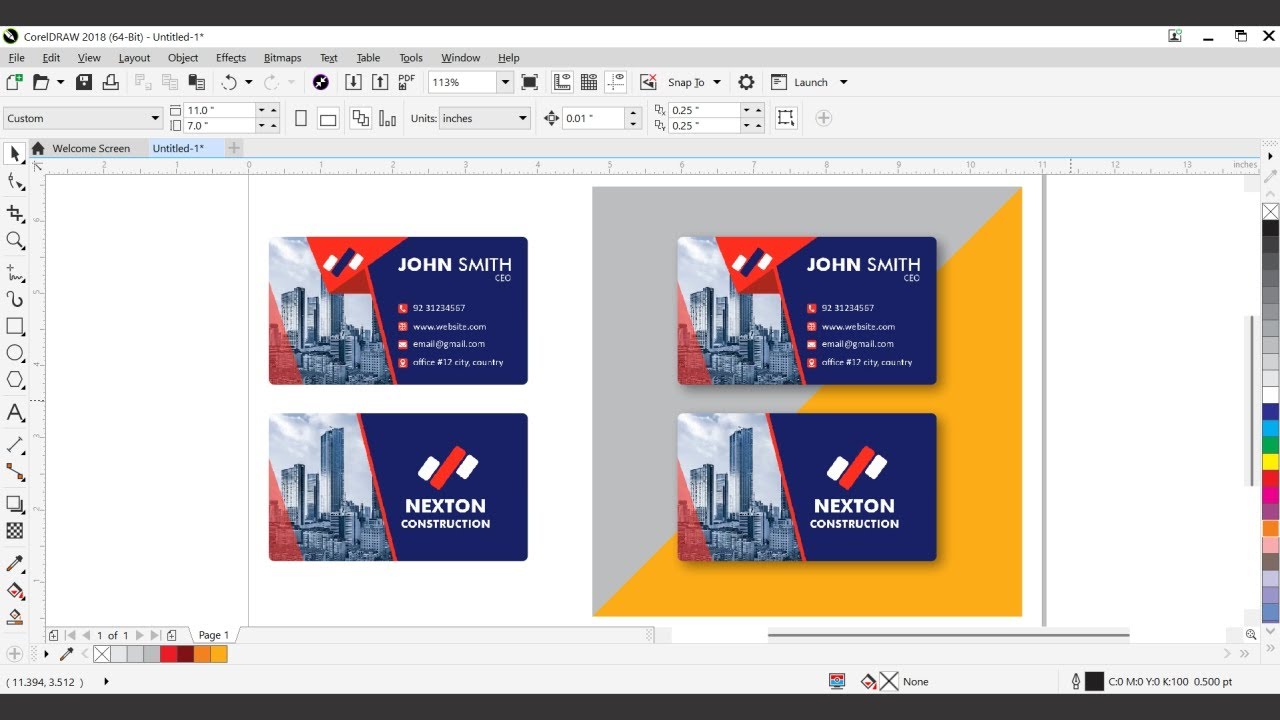Select the Transparency tool

[x=14, y=531]
